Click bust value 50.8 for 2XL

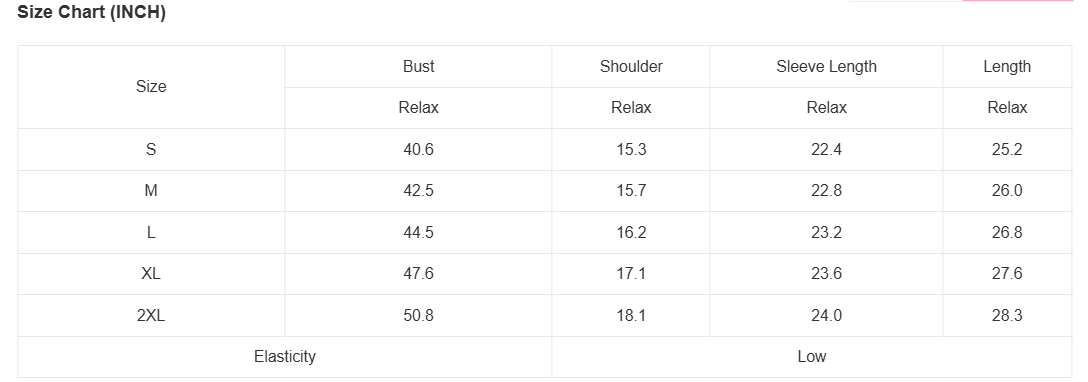click(418, 315)
